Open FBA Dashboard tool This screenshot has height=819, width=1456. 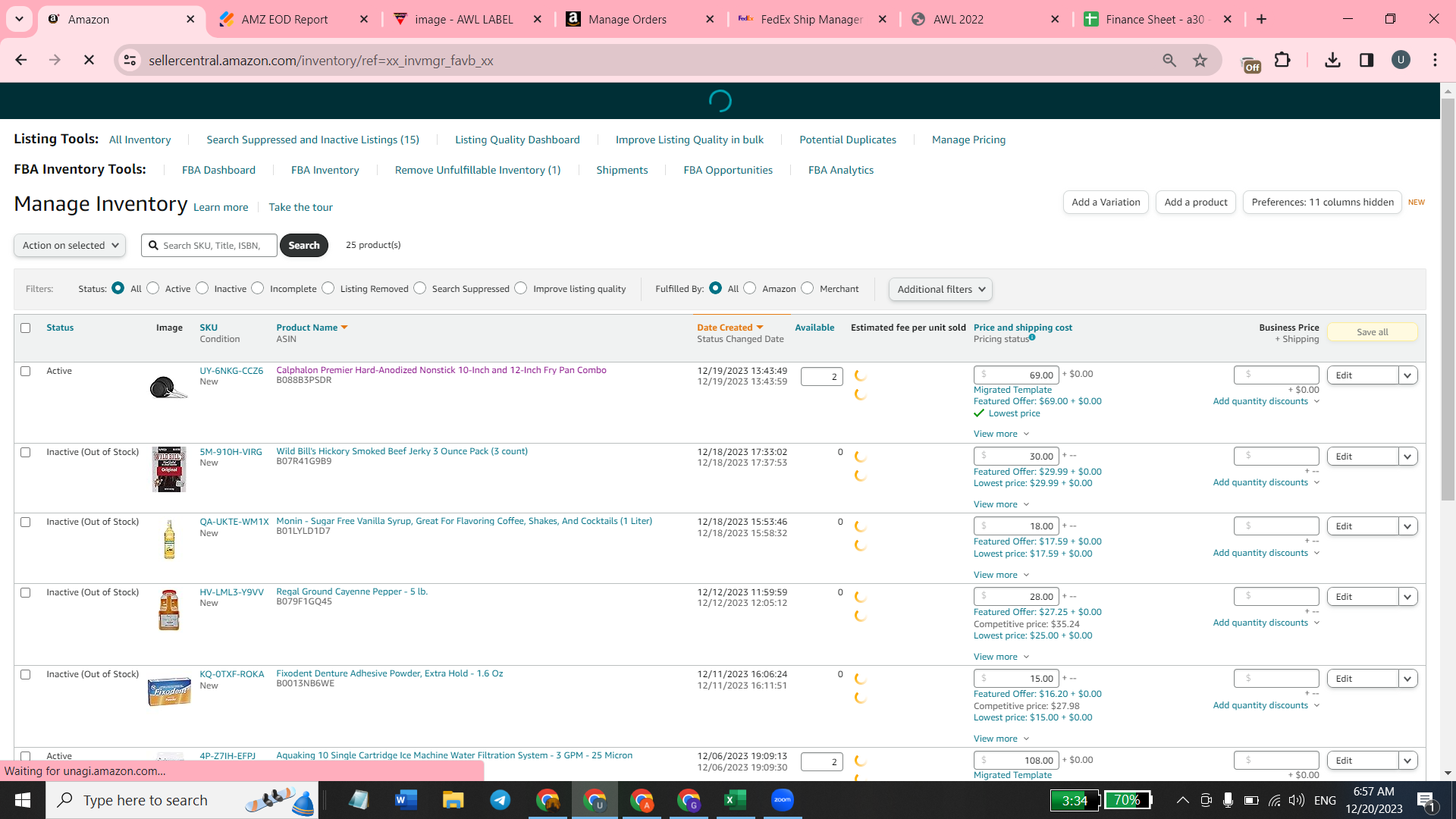(x=218, y=170)
